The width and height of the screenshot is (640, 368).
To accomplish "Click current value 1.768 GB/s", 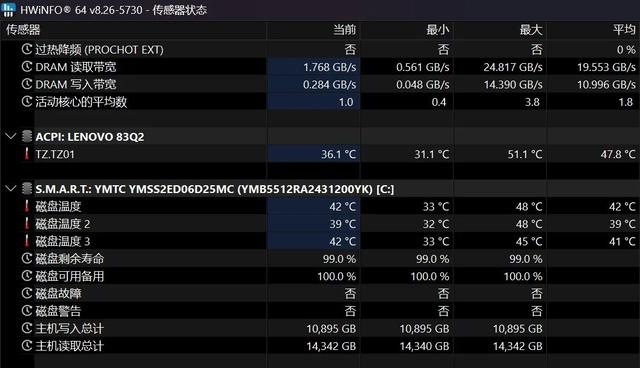I will (x=329, y=67).
